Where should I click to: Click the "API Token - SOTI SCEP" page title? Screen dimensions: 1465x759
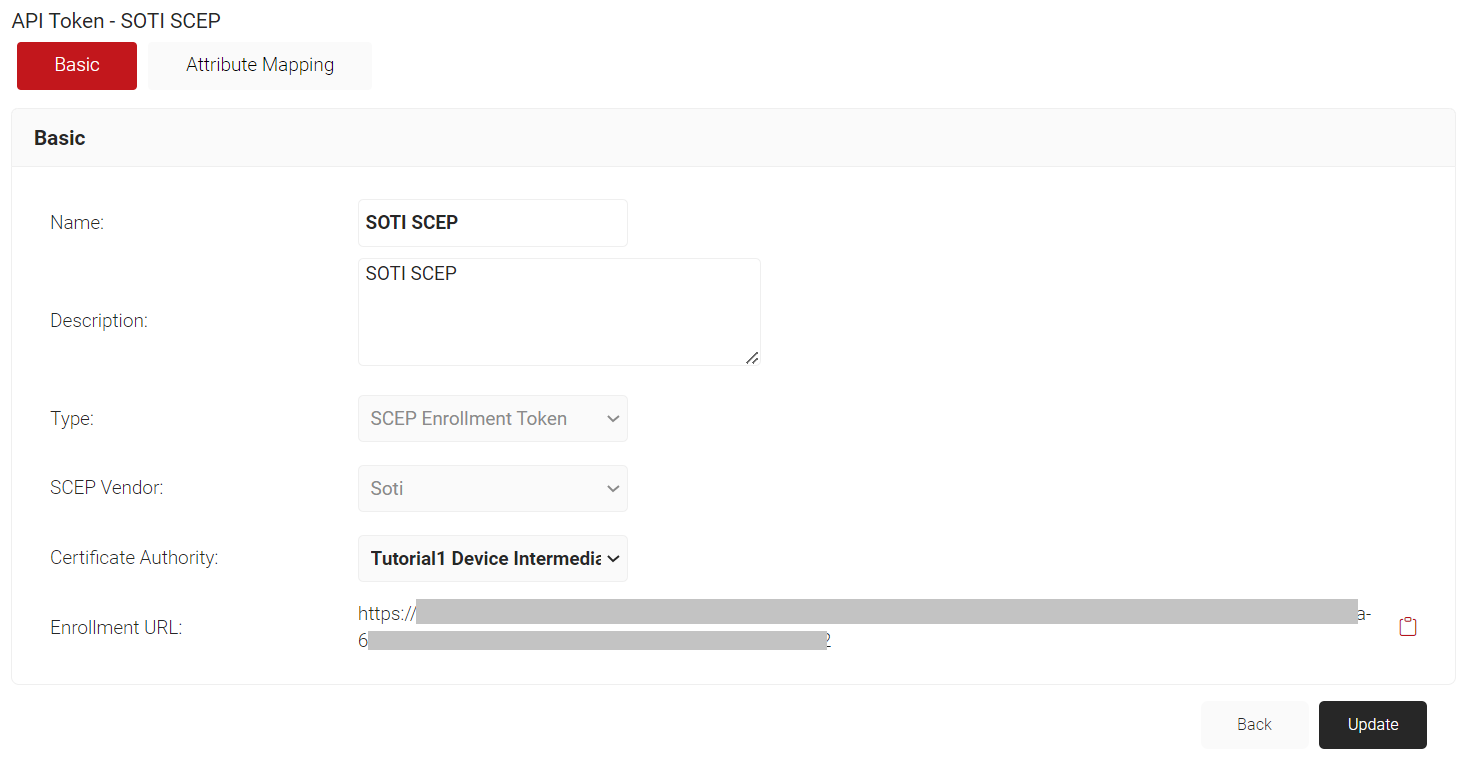pyautogui.click(x=116, y=20)
